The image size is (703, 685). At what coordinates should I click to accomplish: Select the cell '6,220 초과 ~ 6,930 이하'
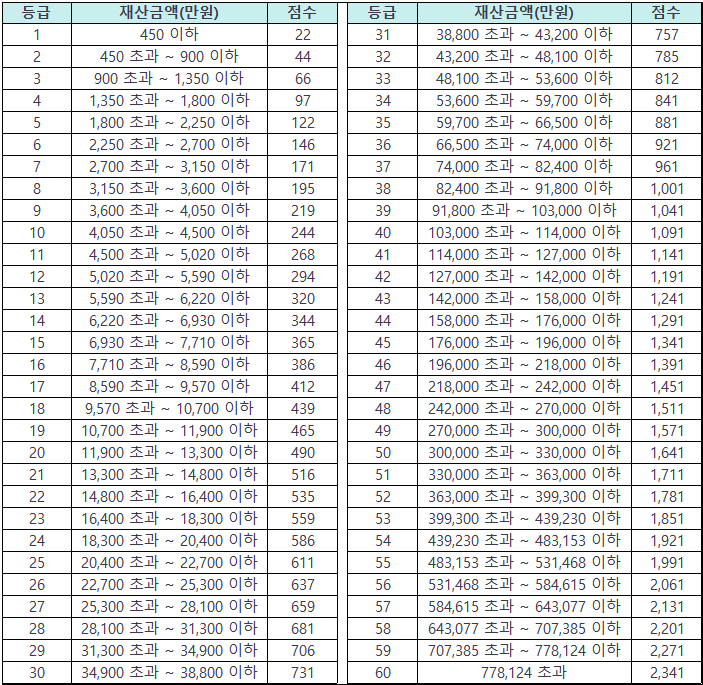click(169, 320)
